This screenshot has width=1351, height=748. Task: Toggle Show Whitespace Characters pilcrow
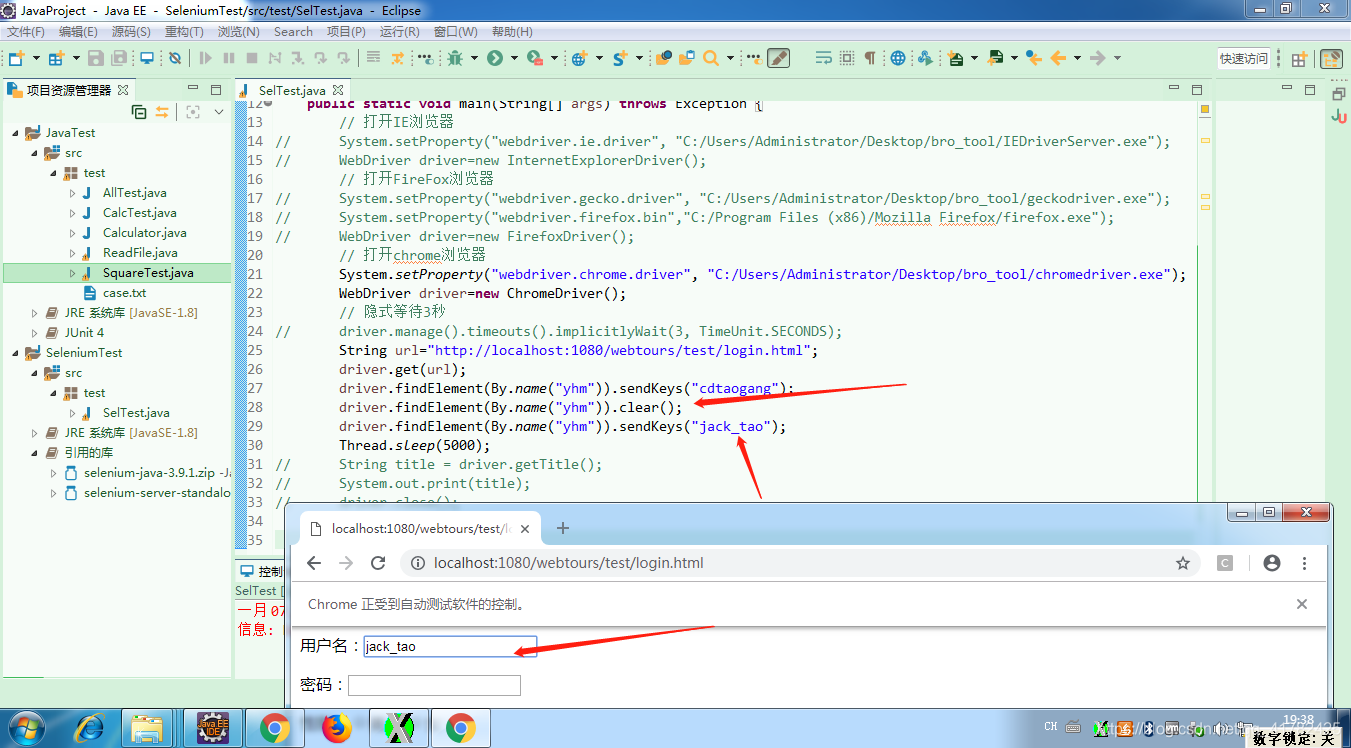pos(870,58)
